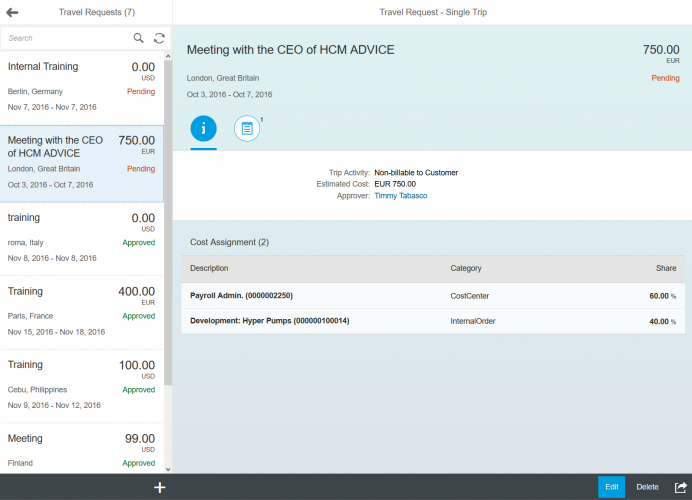This screenshot has height=500, width=692.
Task: Select the Internal Training request
Action: click(82, 88)
